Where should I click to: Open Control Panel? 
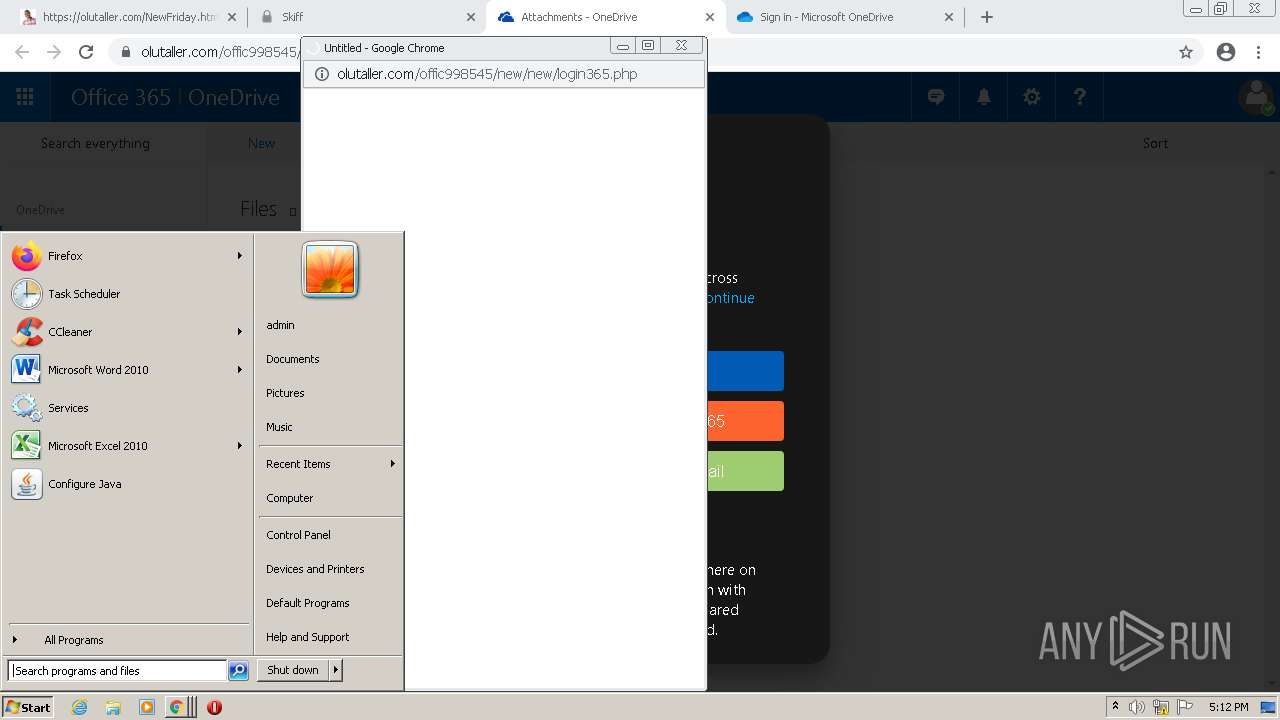click(x=298, y=535)
